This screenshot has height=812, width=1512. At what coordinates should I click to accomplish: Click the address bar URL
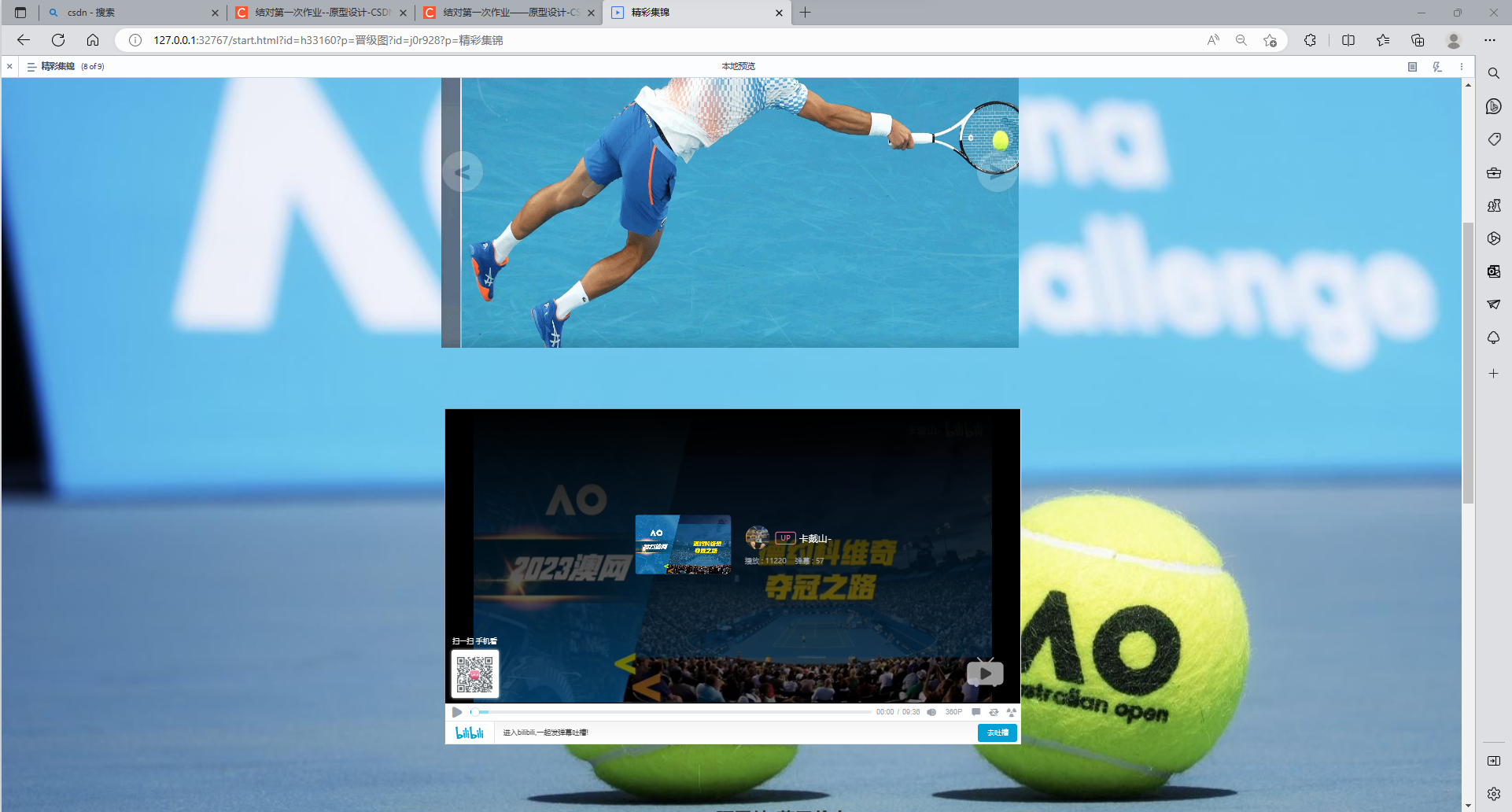[x=328, y=40]
